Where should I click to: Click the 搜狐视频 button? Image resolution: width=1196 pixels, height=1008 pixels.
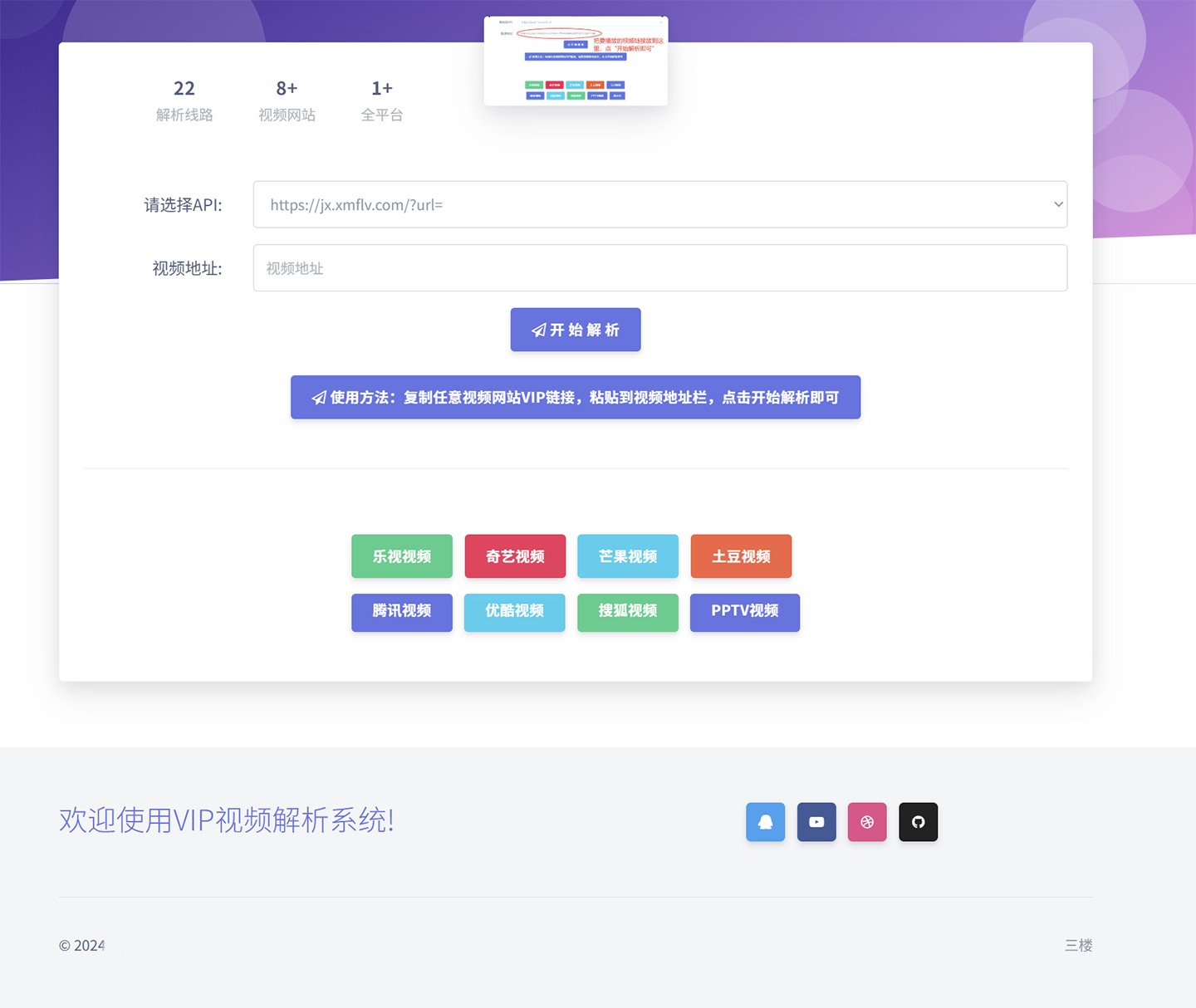click(628, 612)
